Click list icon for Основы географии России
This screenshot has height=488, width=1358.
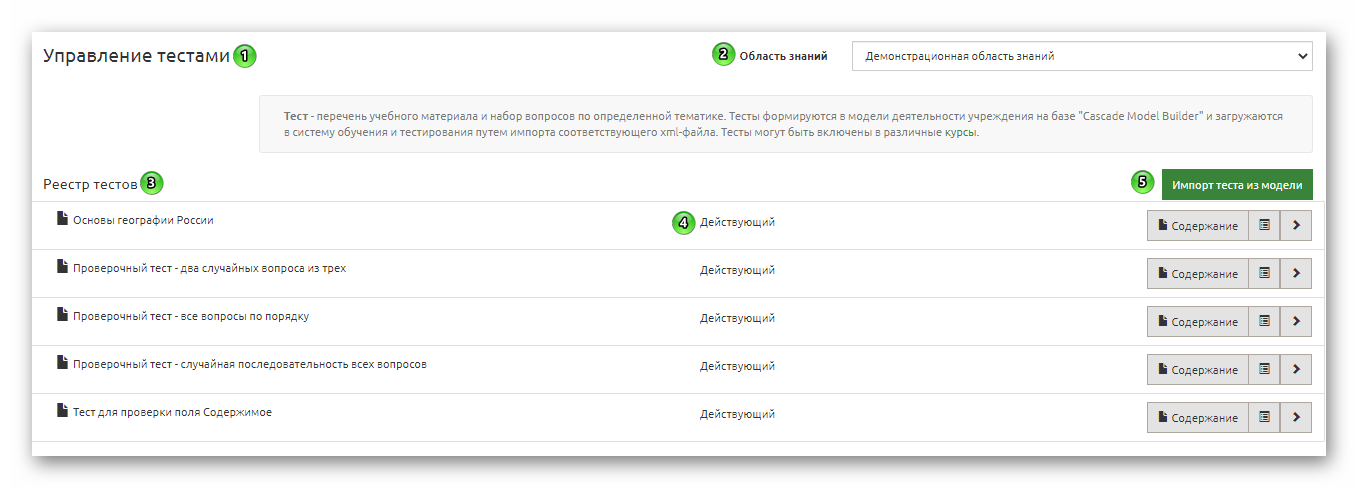pos(1264,226)
